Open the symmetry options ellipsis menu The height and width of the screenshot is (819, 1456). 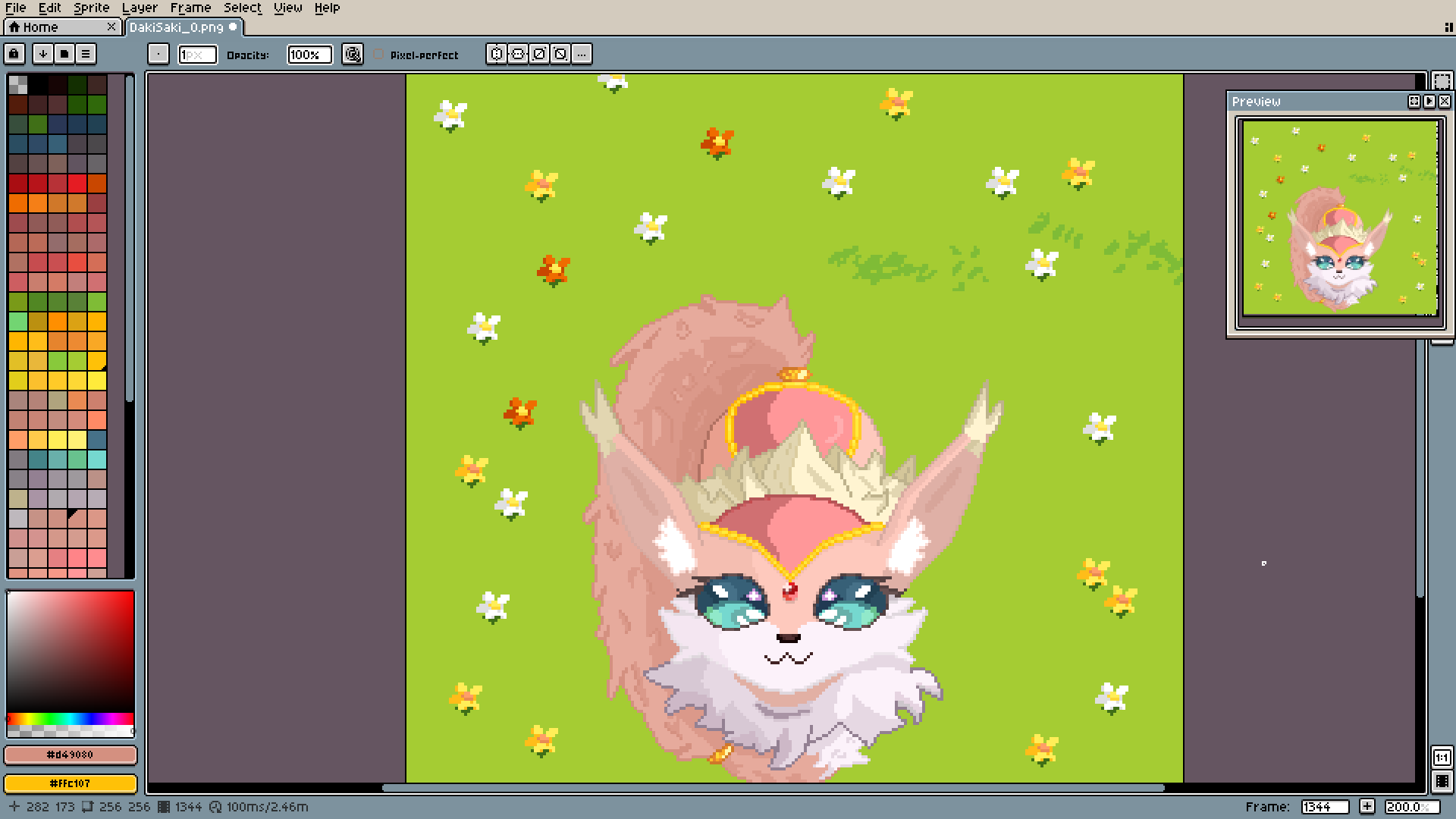click(x=582, y=54)
